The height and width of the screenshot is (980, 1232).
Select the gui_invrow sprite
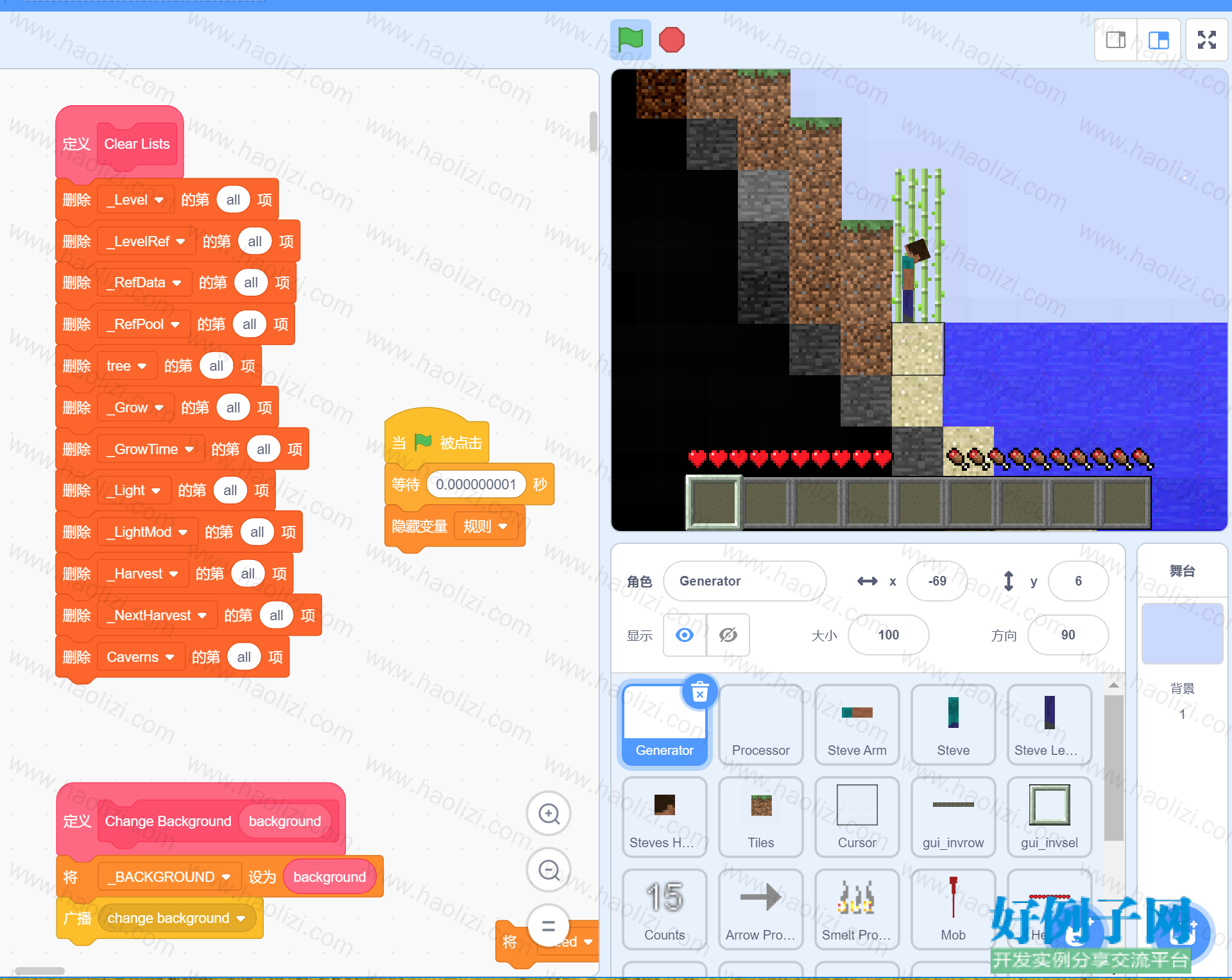point(954,817)
